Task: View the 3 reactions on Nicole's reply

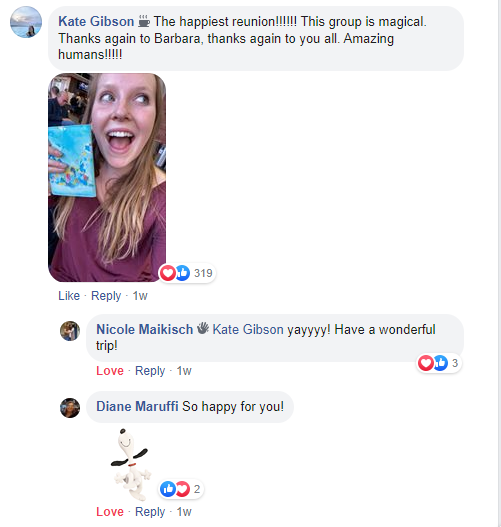Action: click(x=439, y=363)
